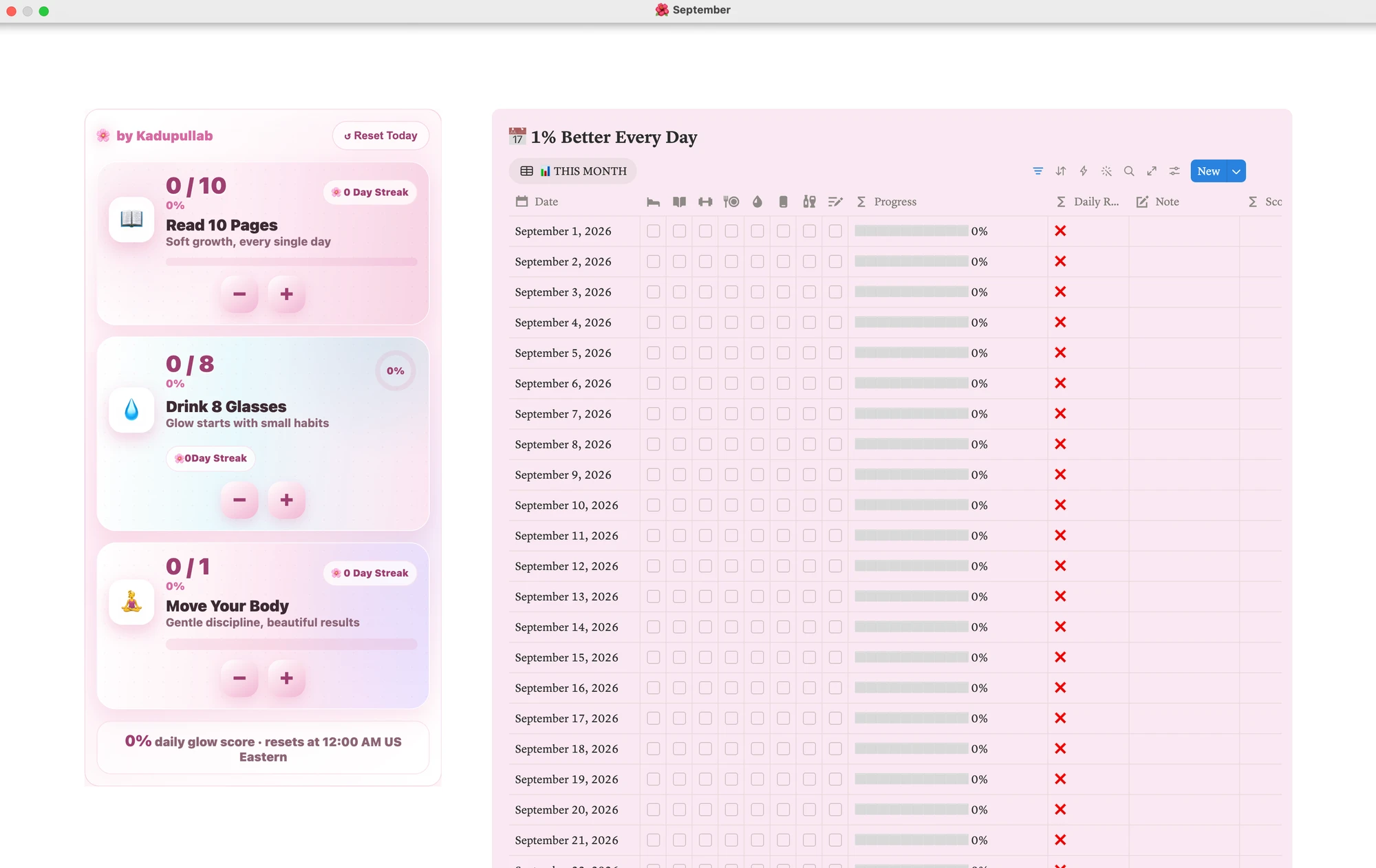
Task: Click the blue New button
Action: pos(1209,171)
